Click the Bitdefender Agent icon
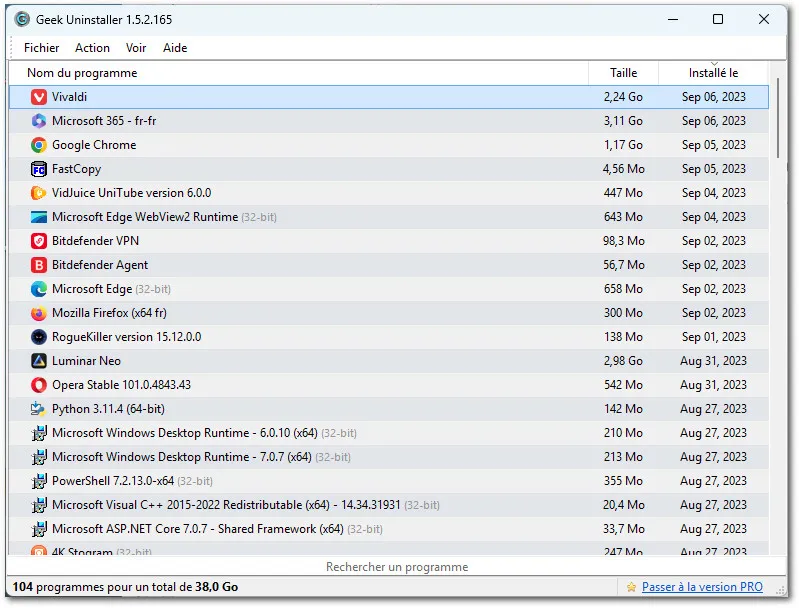The height and width of the screenshot is (608, 799). [39, 265]
